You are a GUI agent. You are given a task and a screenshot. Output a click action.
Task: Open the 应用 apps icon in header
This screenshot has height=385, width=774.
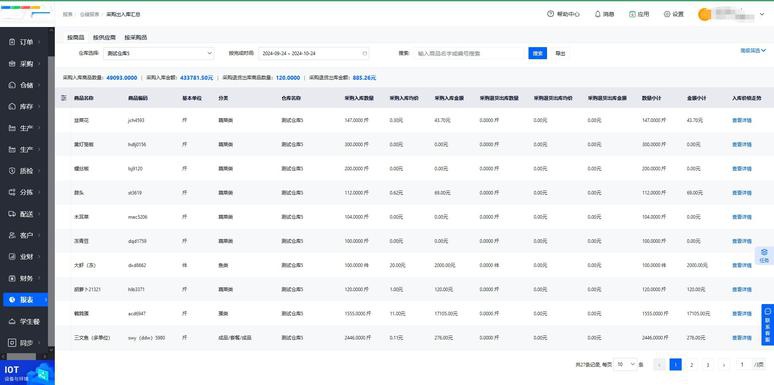632,14
